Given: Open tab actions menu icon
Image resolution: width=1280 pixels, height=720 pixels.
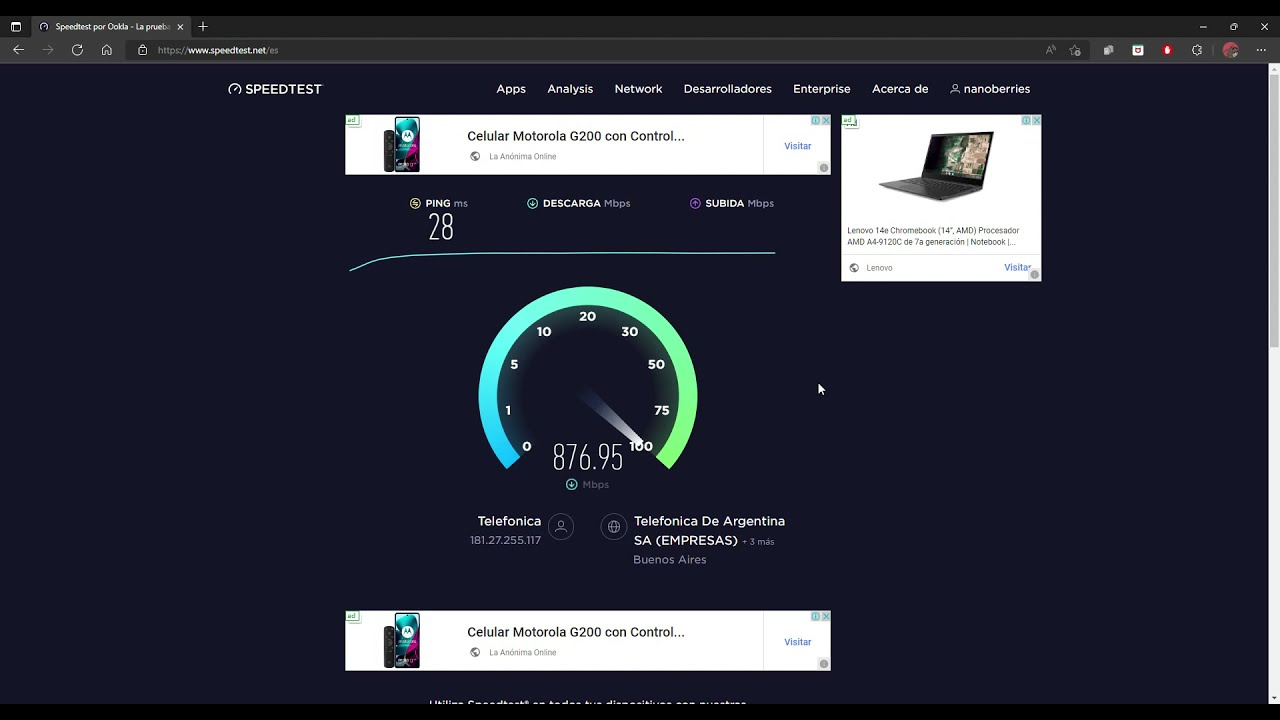Looking at the screenshot, I should click(x=16, y=27).
